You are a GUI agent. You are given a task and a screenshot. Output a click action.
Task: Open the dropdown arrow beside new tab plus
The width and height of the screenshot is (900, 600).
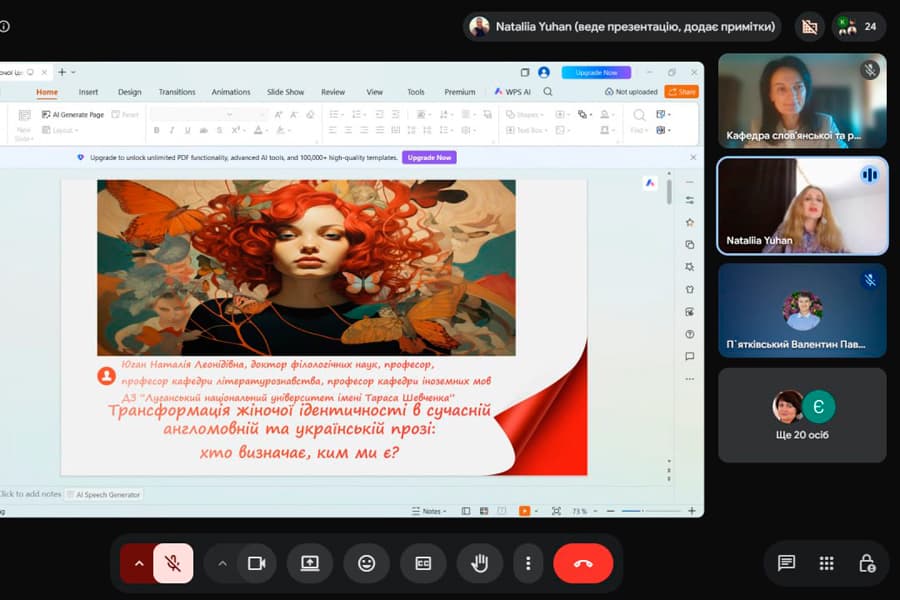pos(73,72)
